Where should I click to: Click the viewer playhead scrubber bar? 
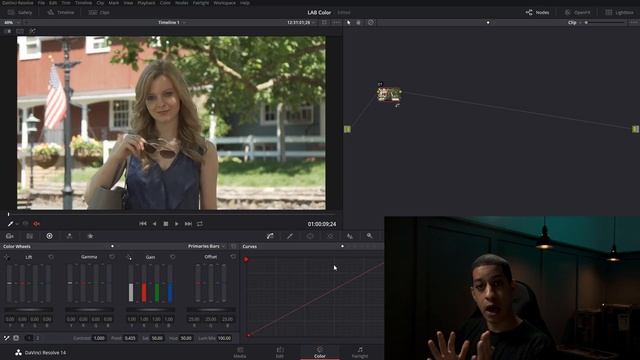pos(171,214)
